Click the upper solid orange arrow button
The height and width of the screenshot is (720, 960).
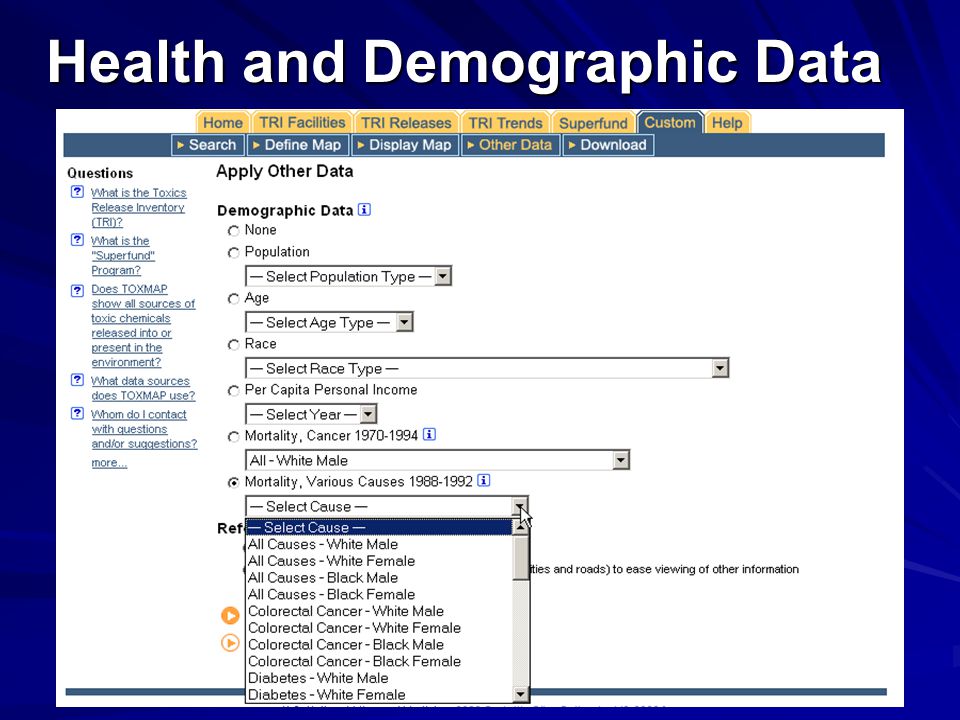230,615
